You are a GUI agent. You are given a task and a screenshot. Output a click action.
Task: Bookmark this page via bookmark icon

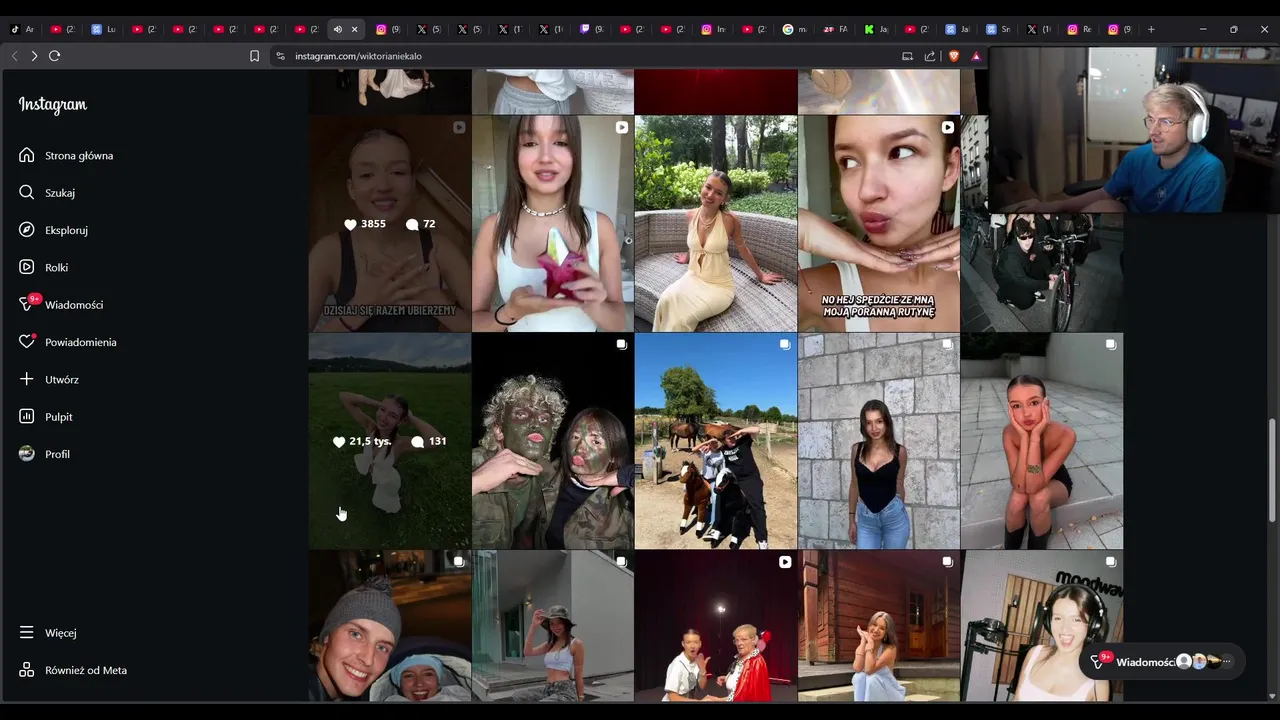point(255,56)
